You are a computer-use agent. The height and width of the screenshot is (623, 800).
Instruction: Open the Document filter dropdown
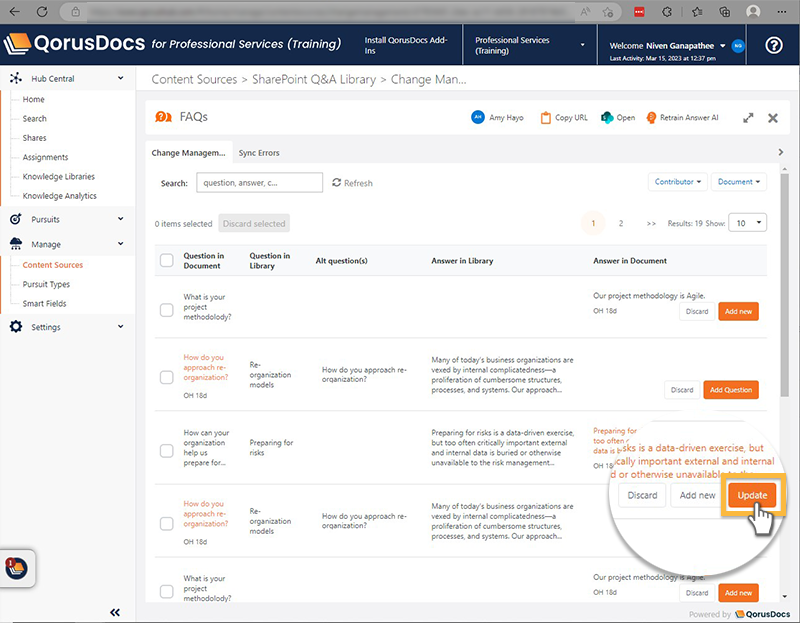[739, 182]
